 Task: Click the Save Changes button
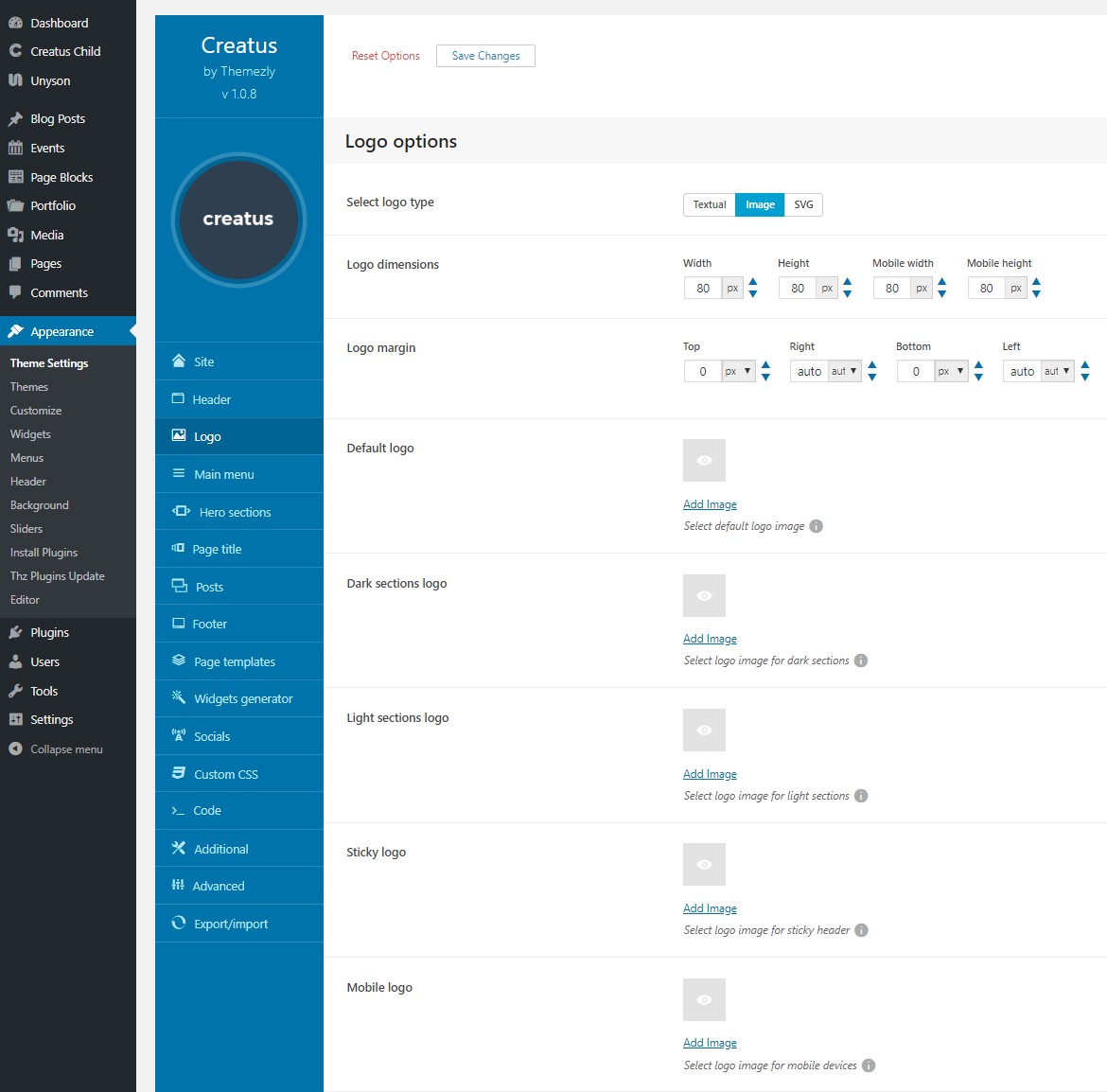pos(485,56)
